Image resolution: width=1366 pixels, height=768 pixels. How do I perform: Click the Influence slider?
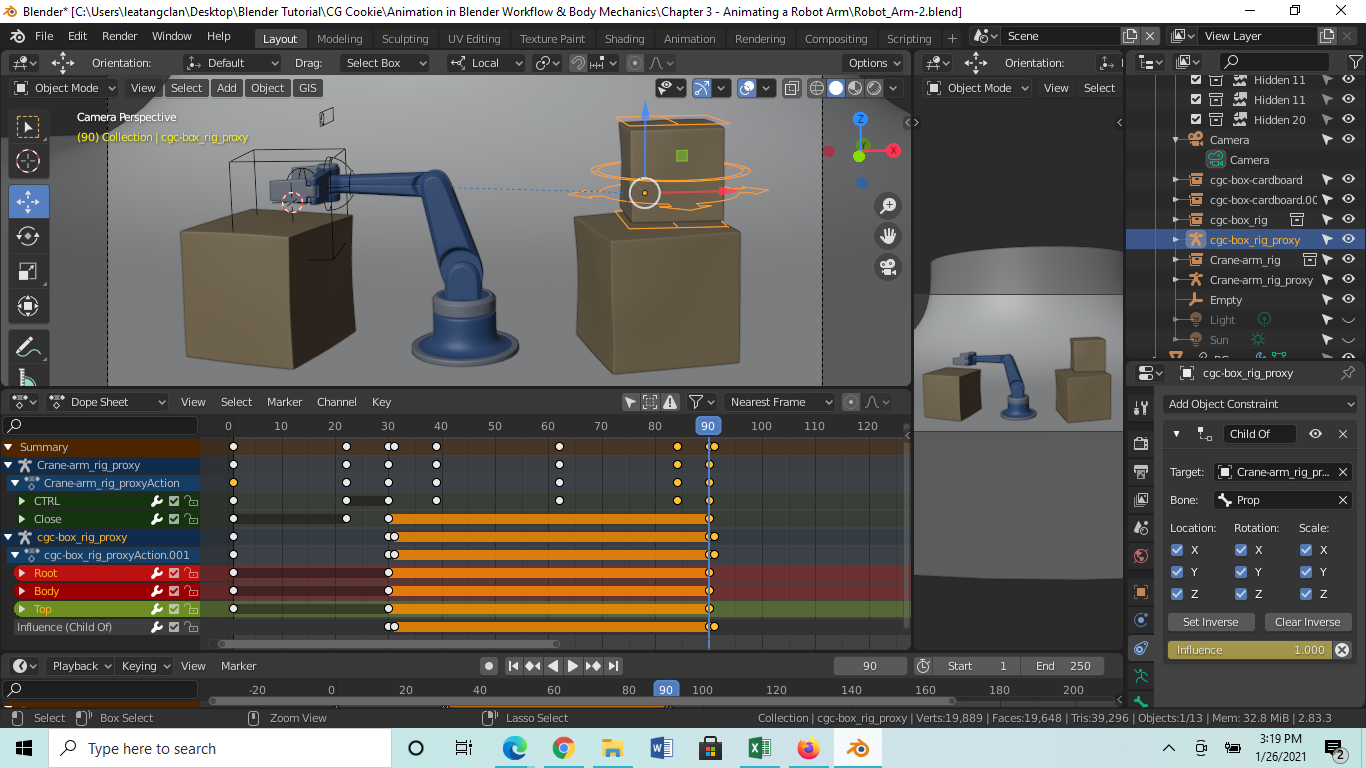[1250, 650]
